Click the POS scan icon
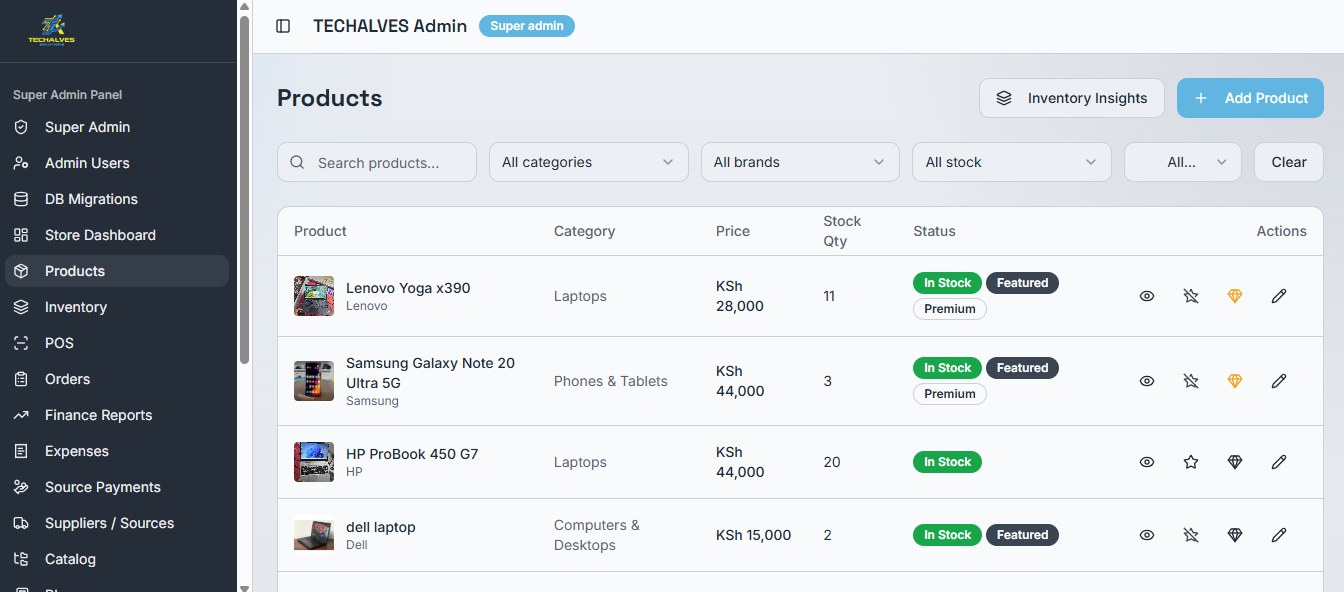The width and height of the screenshot is (1344, 592). pyautogui.click(x=21, y=343)
